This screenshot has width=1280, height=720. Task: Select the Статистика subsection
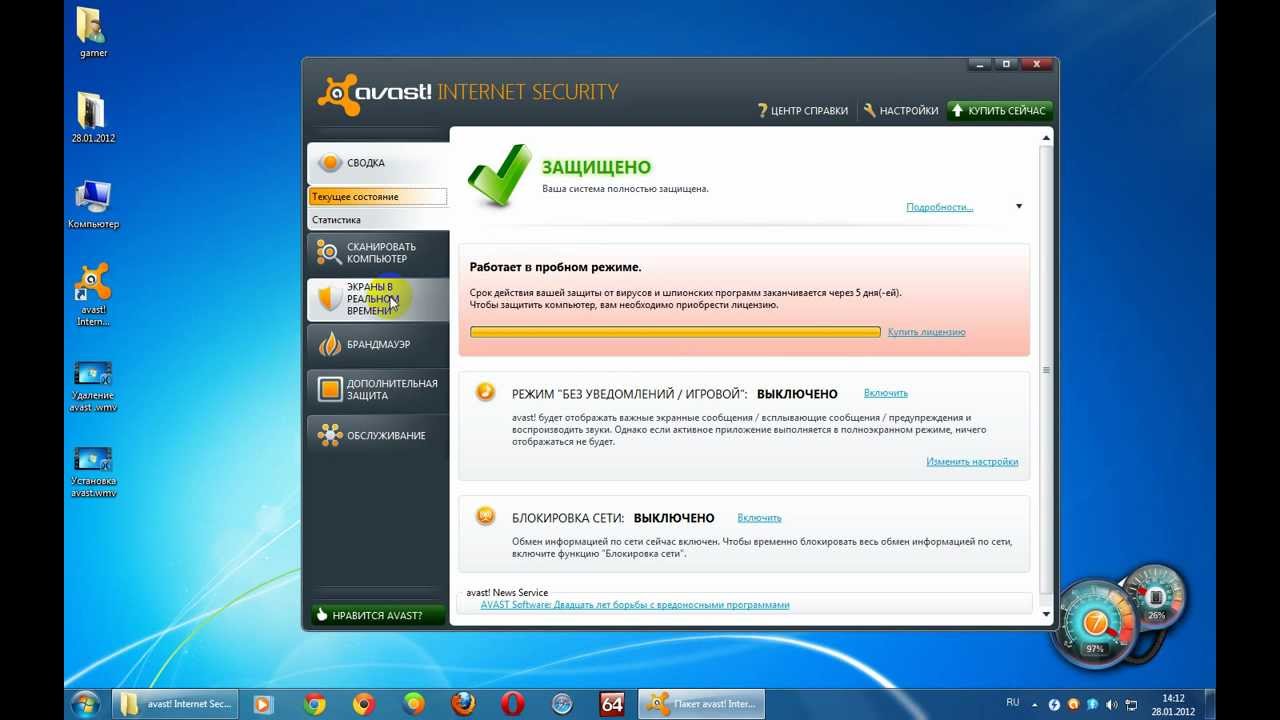click(377, 220)
